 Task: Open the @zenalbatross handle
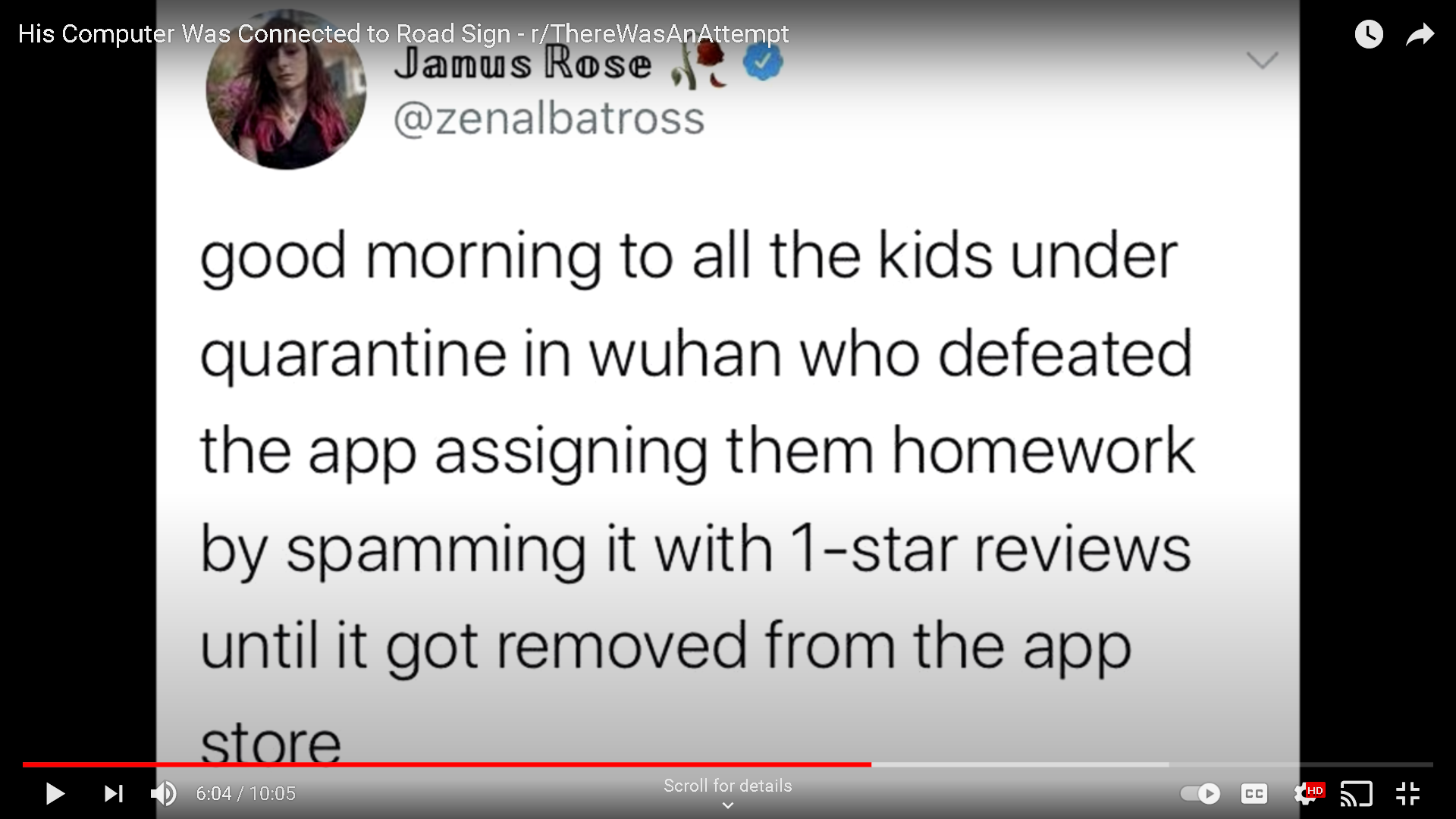coord(549,118)
